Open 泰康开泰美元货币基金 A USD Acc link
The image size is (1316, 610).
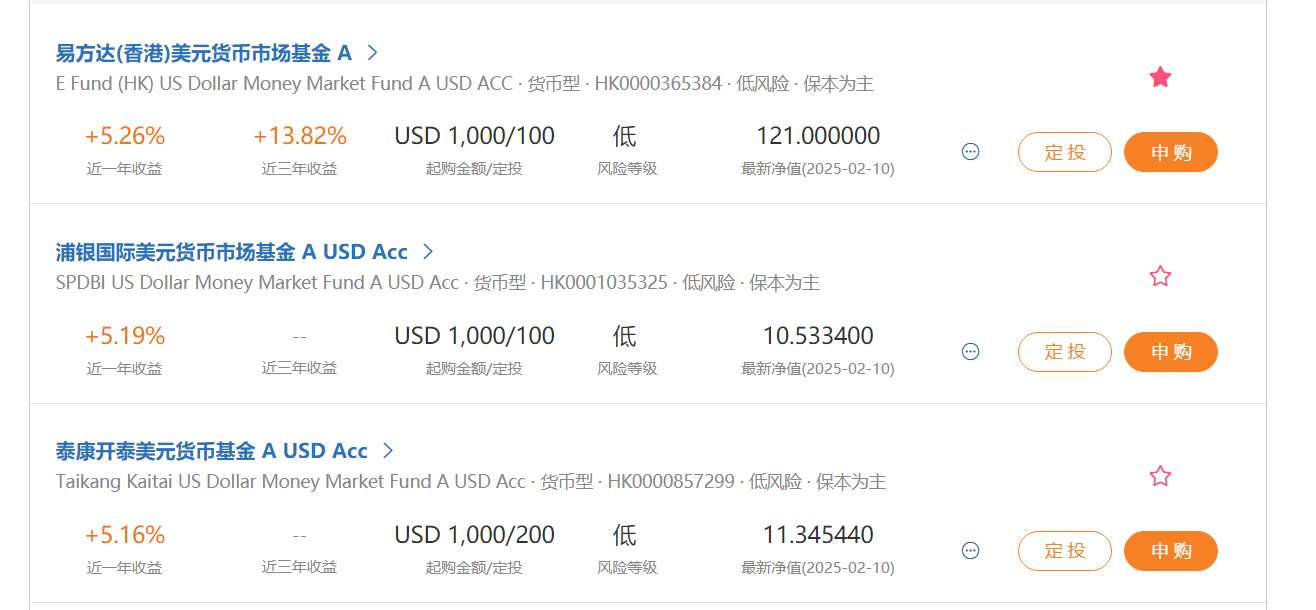(x=211, y=451)
